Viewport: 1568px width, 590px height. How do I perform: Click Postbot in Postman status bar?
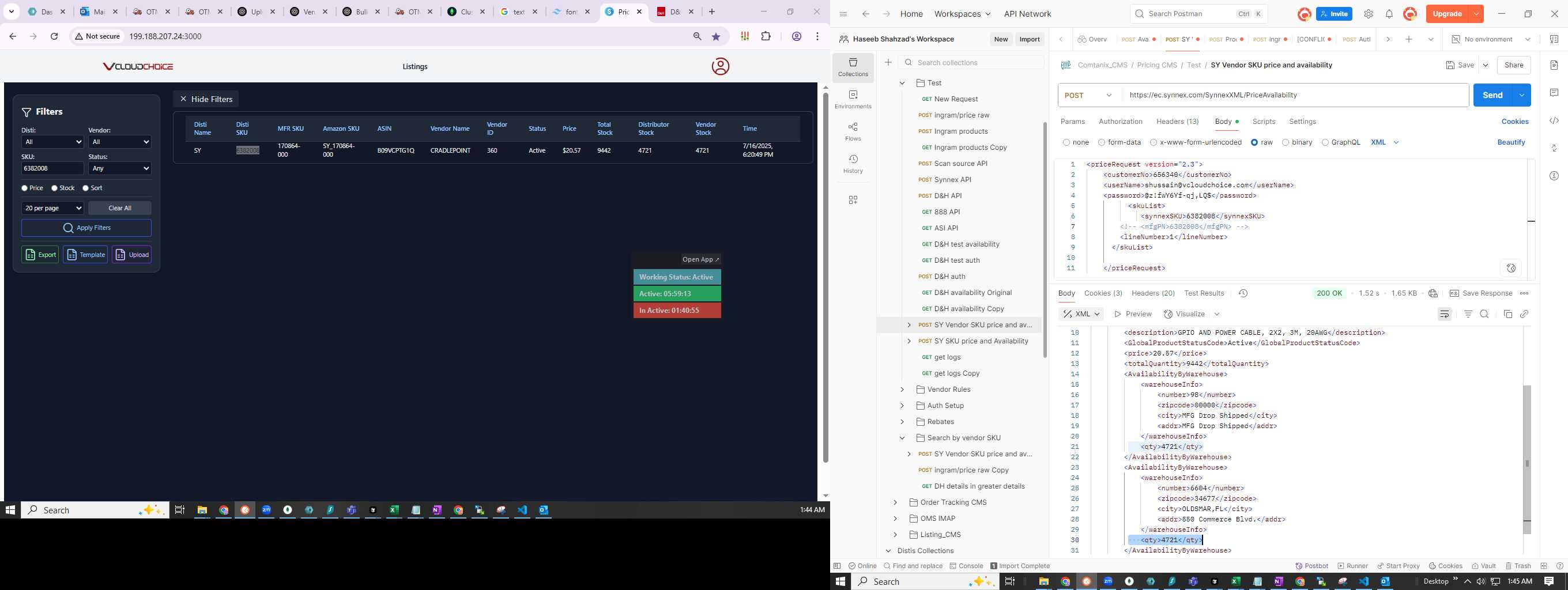coord(1311,566)
